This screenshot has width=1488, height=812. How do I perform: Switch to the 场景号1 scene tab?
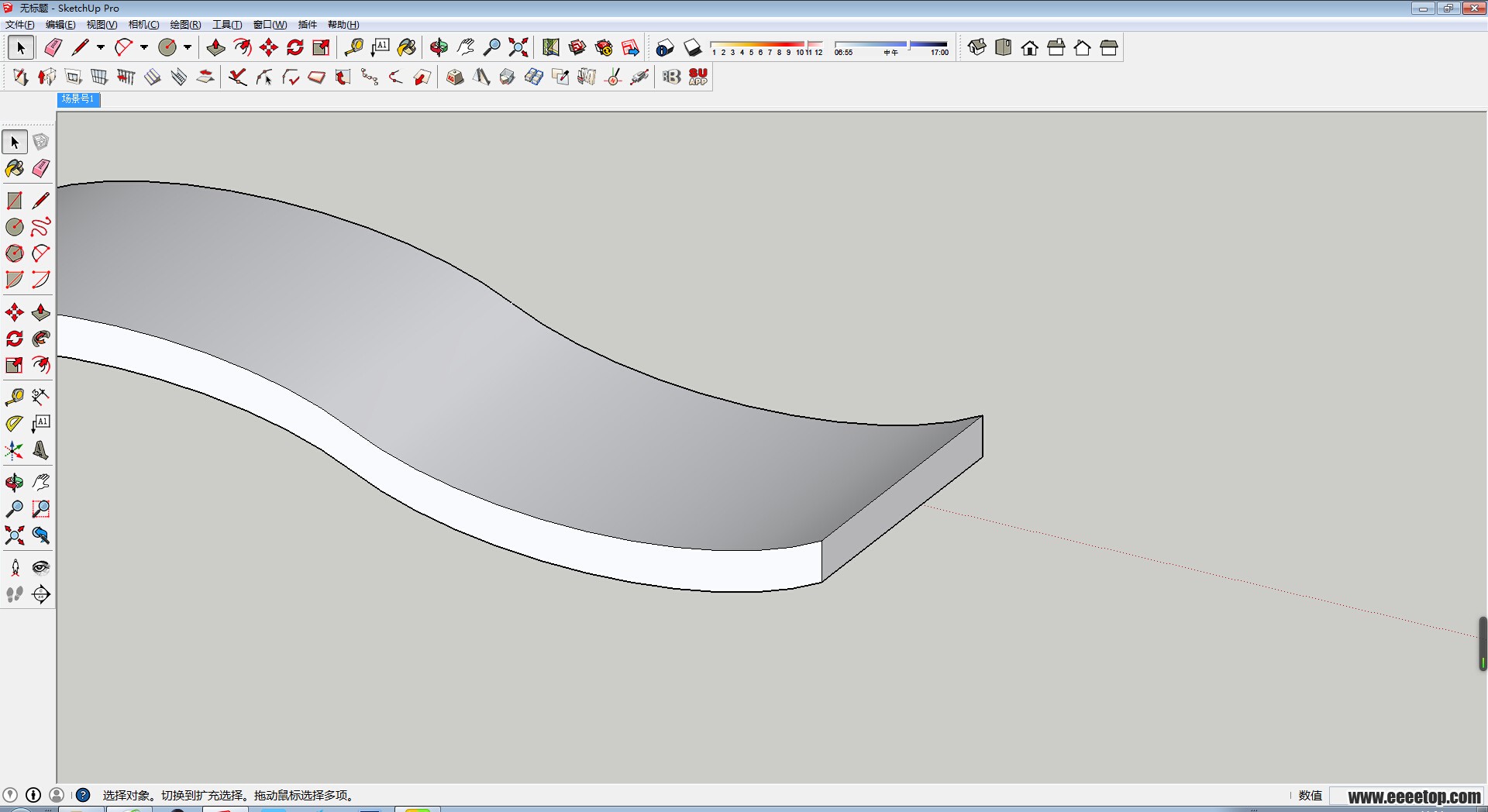78,99
